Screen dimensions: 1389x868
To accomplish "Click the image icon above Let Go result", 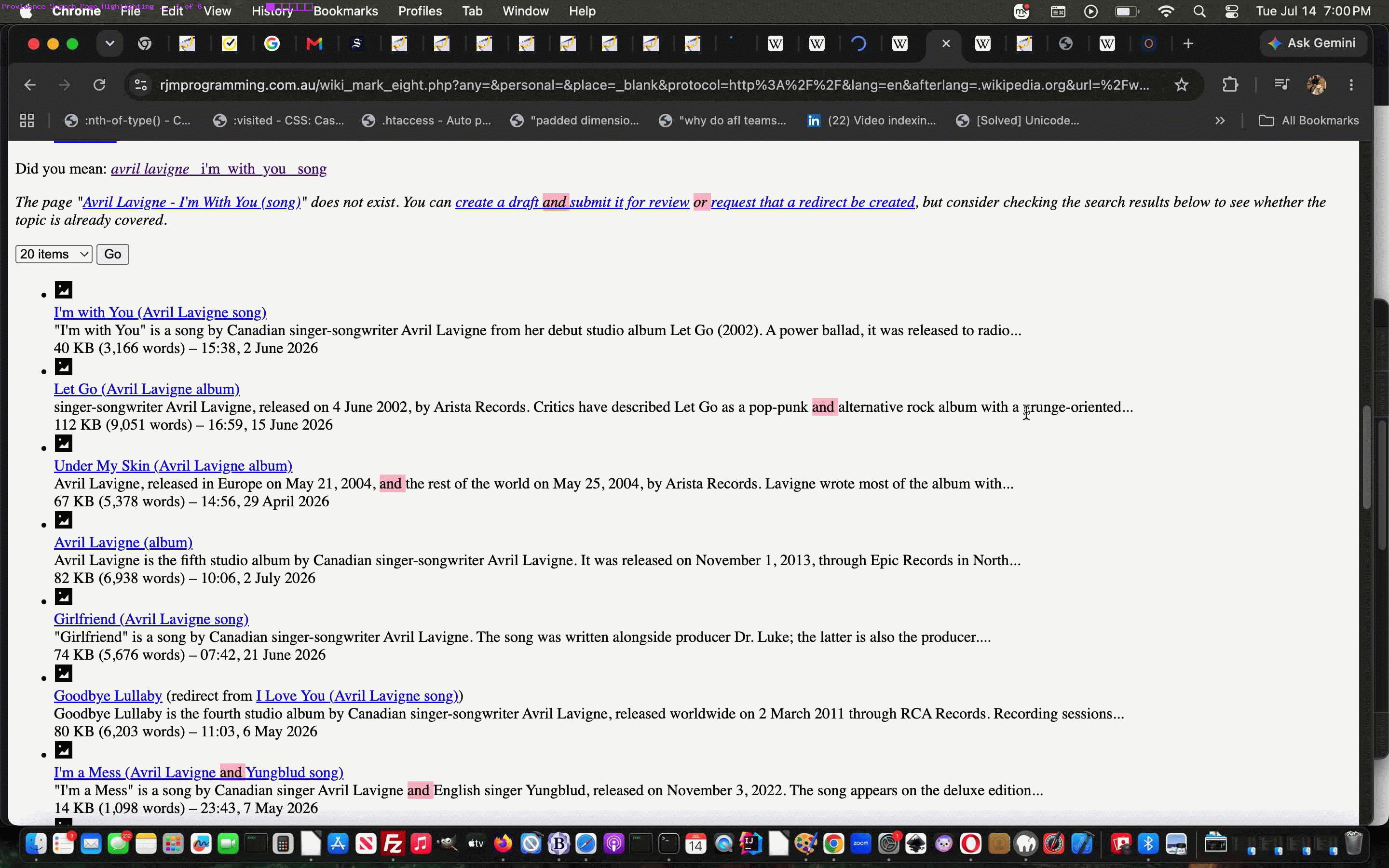I will pyautogui.click(x=64, y=366).
